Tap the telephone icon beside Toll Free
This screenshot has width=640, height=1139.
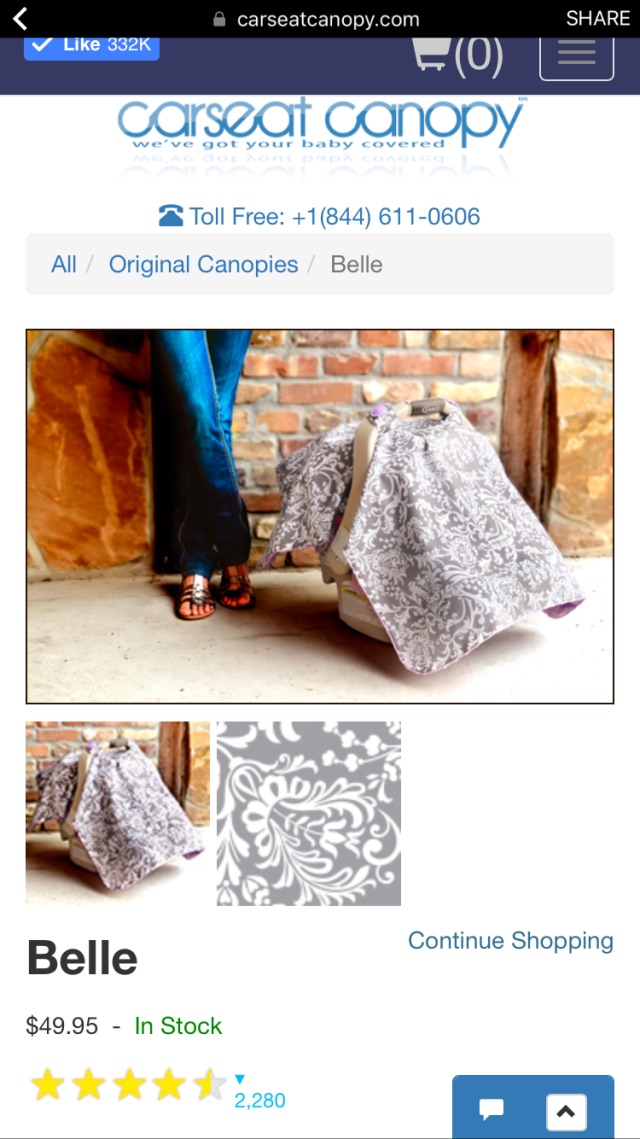click(171, 216)
